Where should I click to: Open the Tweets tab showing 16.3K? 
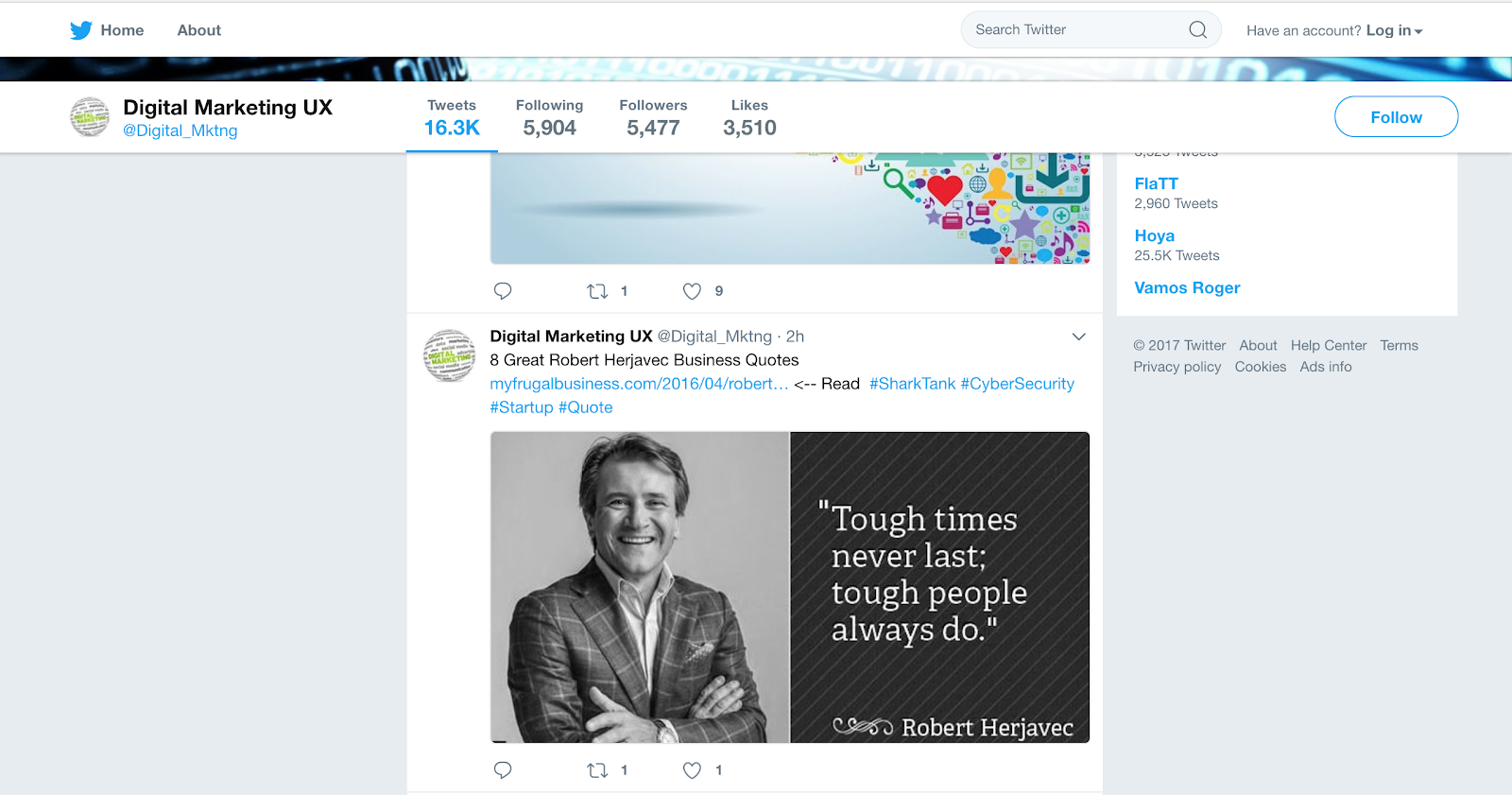pos(452,118)
